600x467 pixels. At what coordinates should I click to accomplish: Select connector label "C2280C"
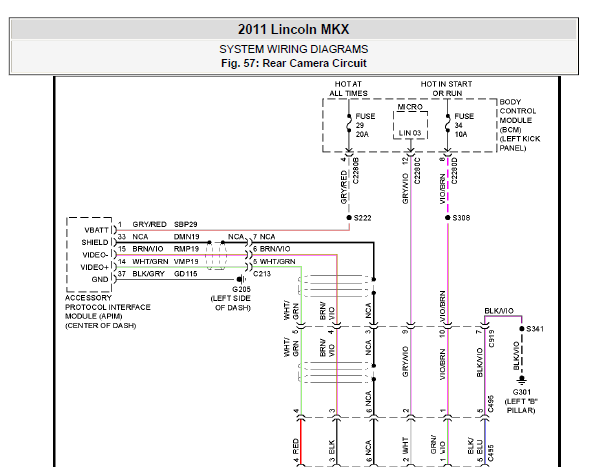[x=417, y=170]
